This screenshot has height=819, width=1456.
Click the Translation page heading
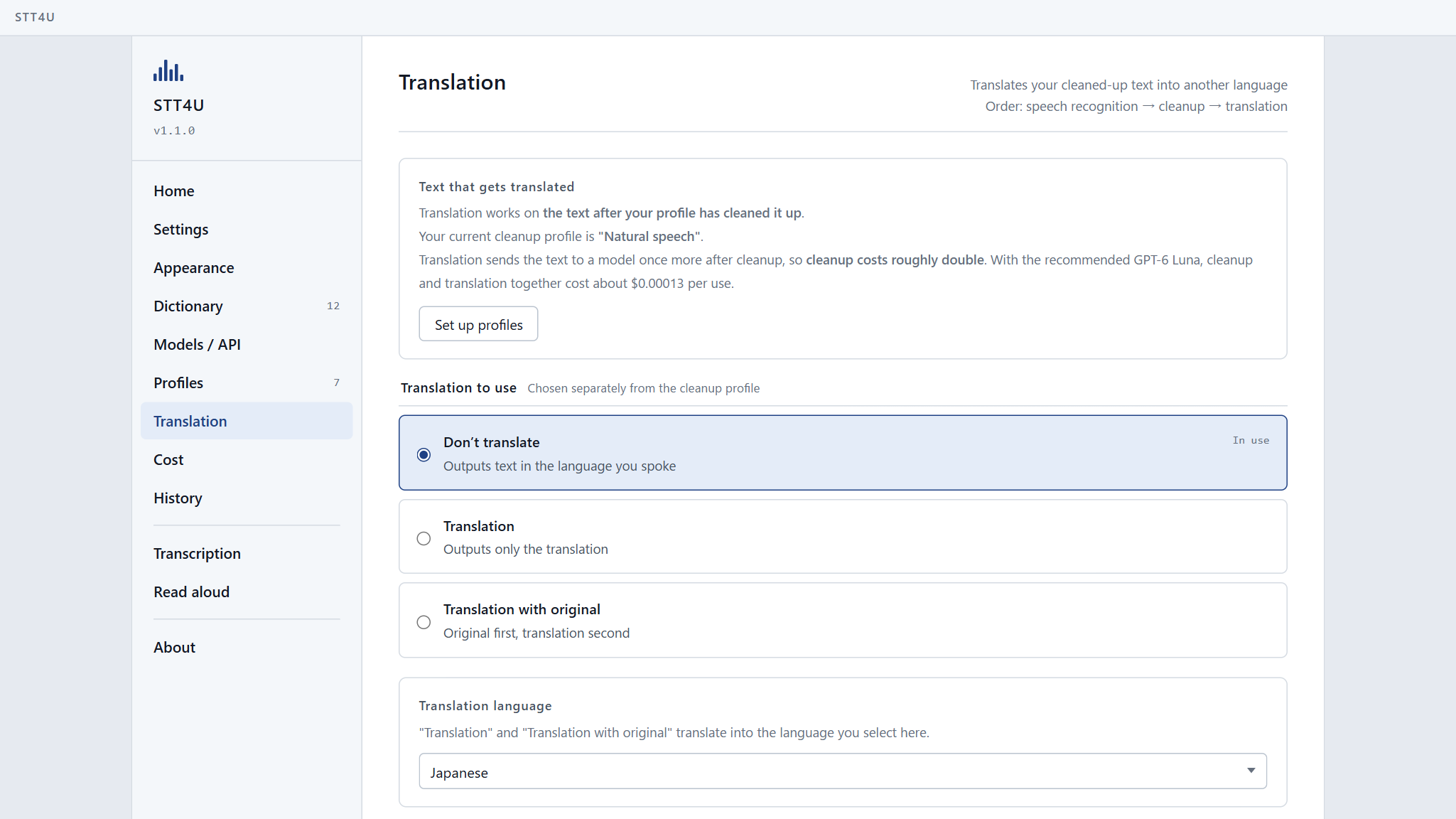click(x=452, y=82)
